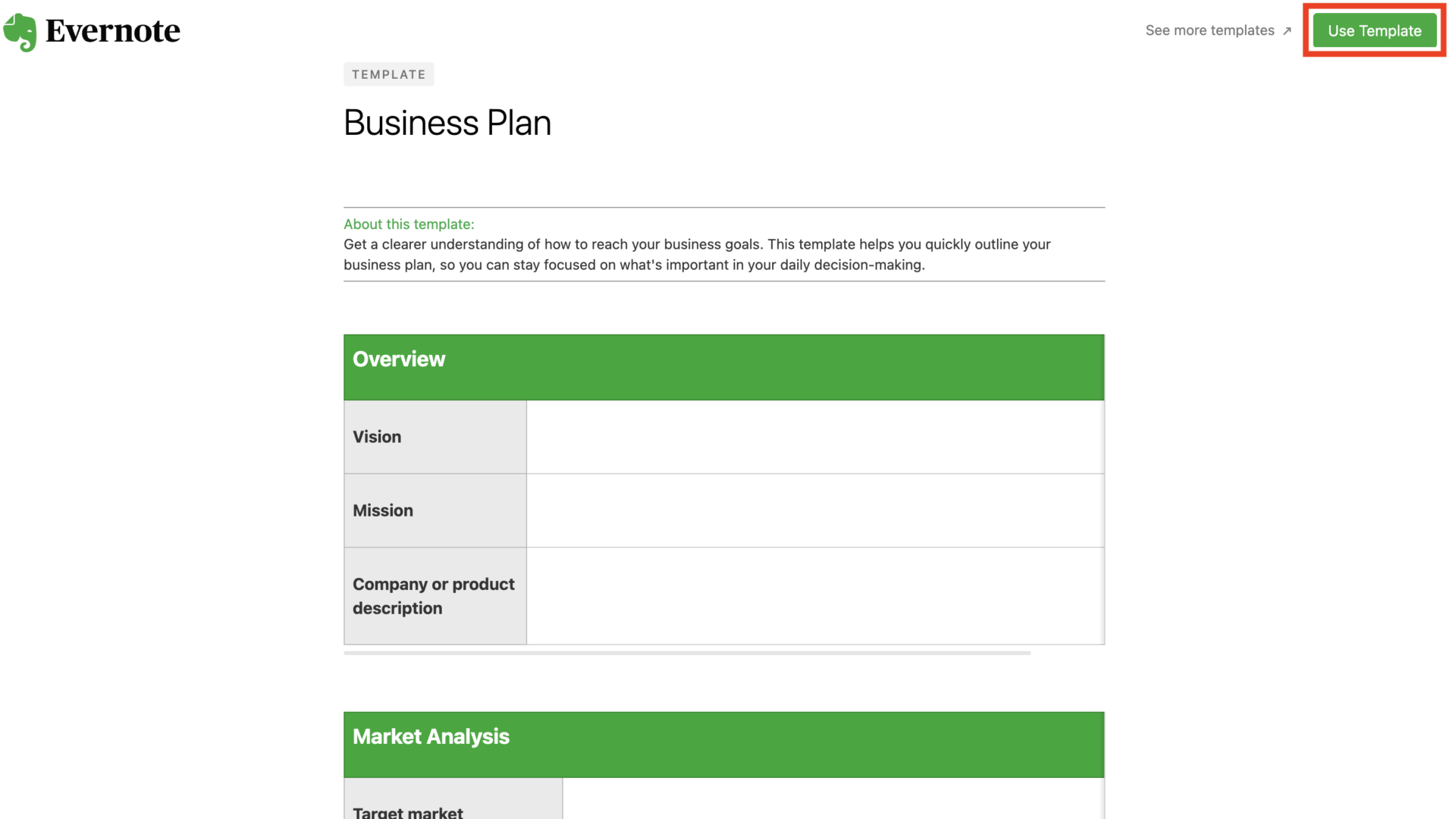Open See more templates
This screenshot has height=819, width=1456.
[x=1210, y=31]
